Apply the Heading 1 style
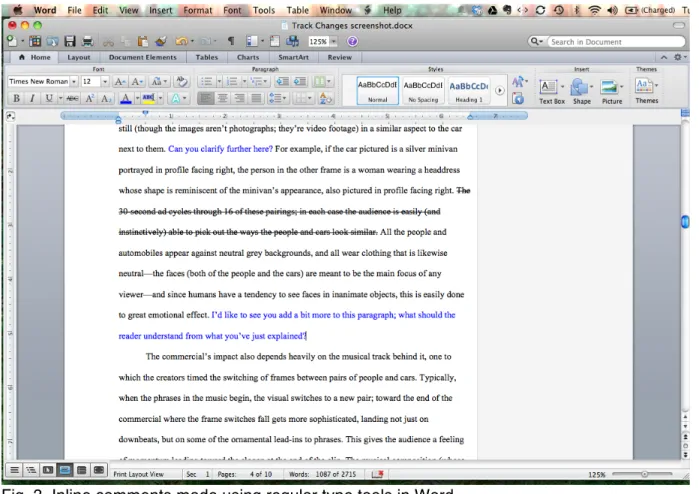Screen dimensions: 699x494 (469, 91)
